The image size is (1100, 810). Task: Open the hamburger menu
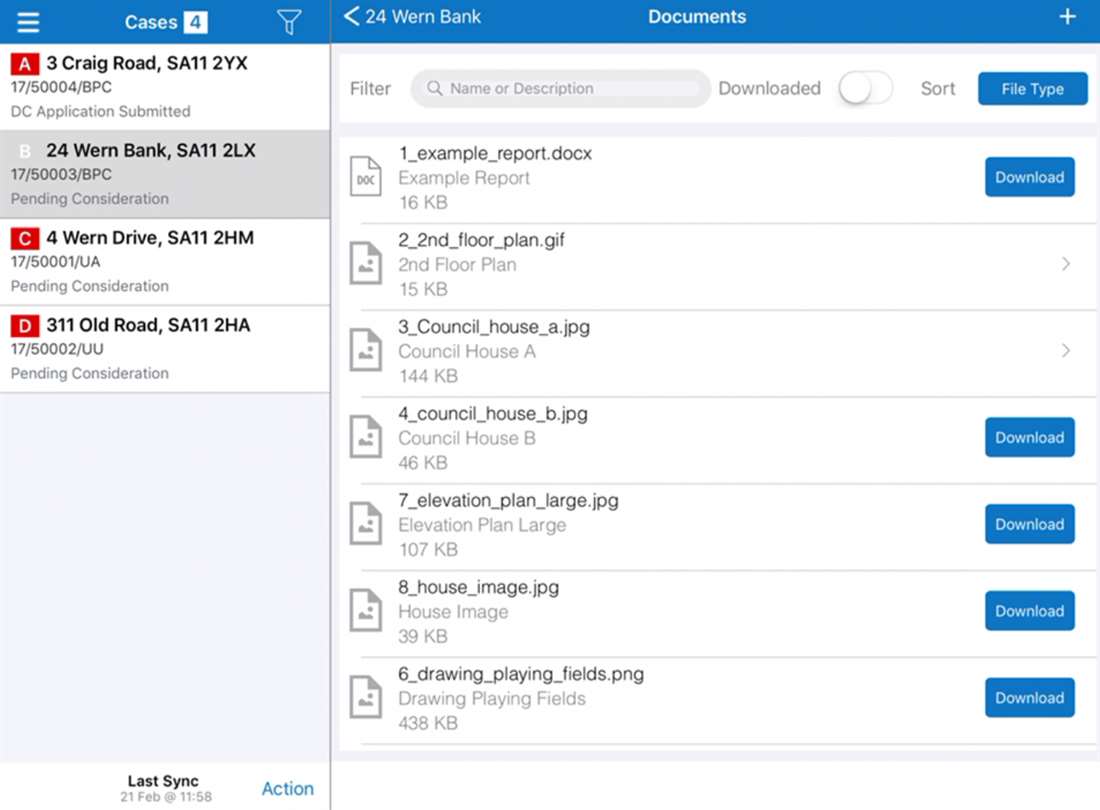click(x=28, y=22)
